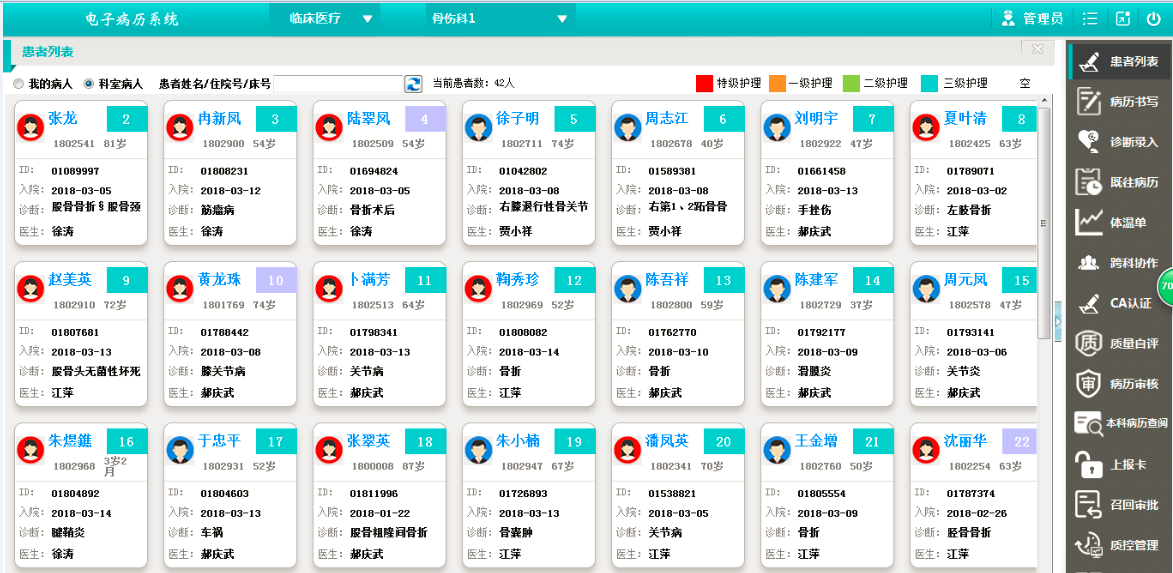Switch to the 患者列表 tab

(x=47, y=52)
